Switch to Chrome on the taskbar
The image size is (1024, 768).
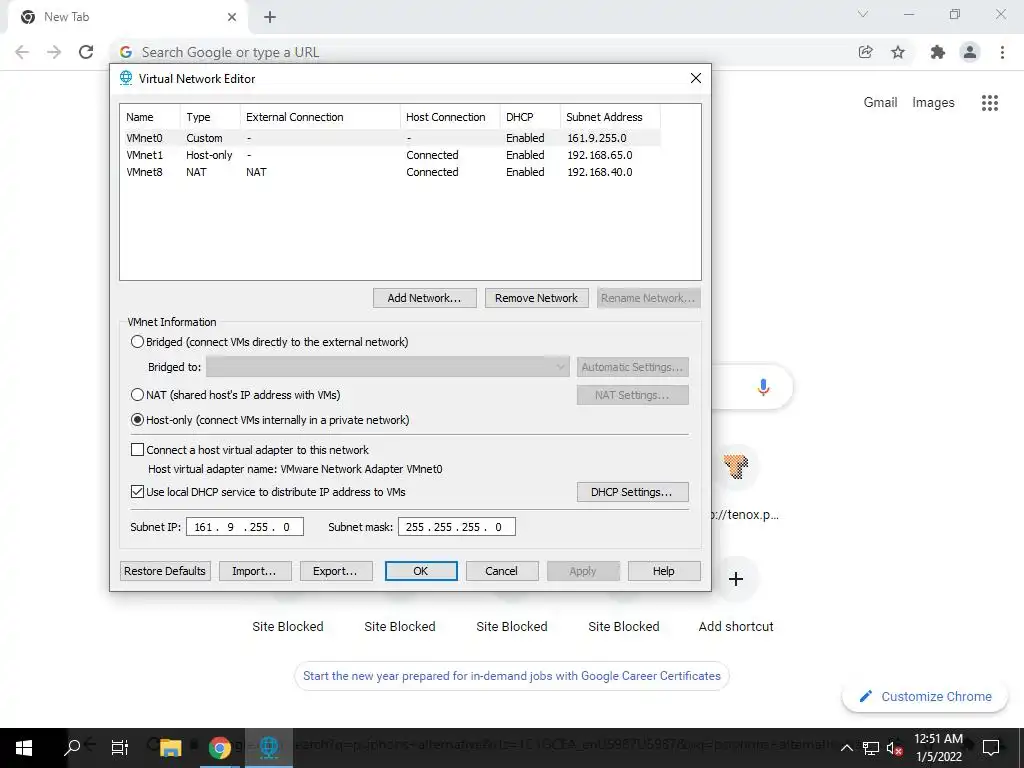219,748
